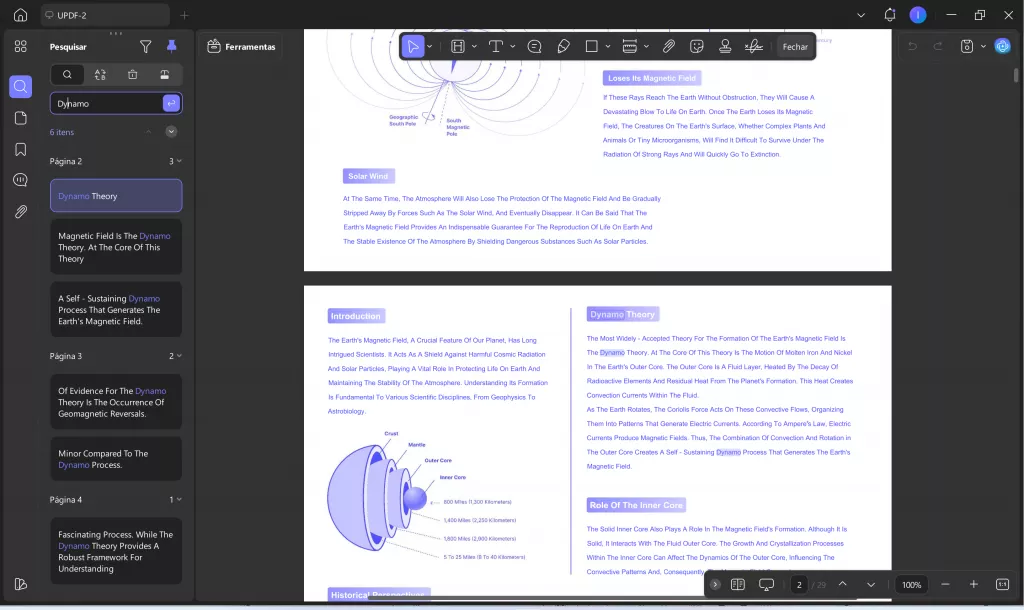Select the attach file paperclip tool
Image resolution: width=1024 pixels, height=610 pixels.
[668, 46]
